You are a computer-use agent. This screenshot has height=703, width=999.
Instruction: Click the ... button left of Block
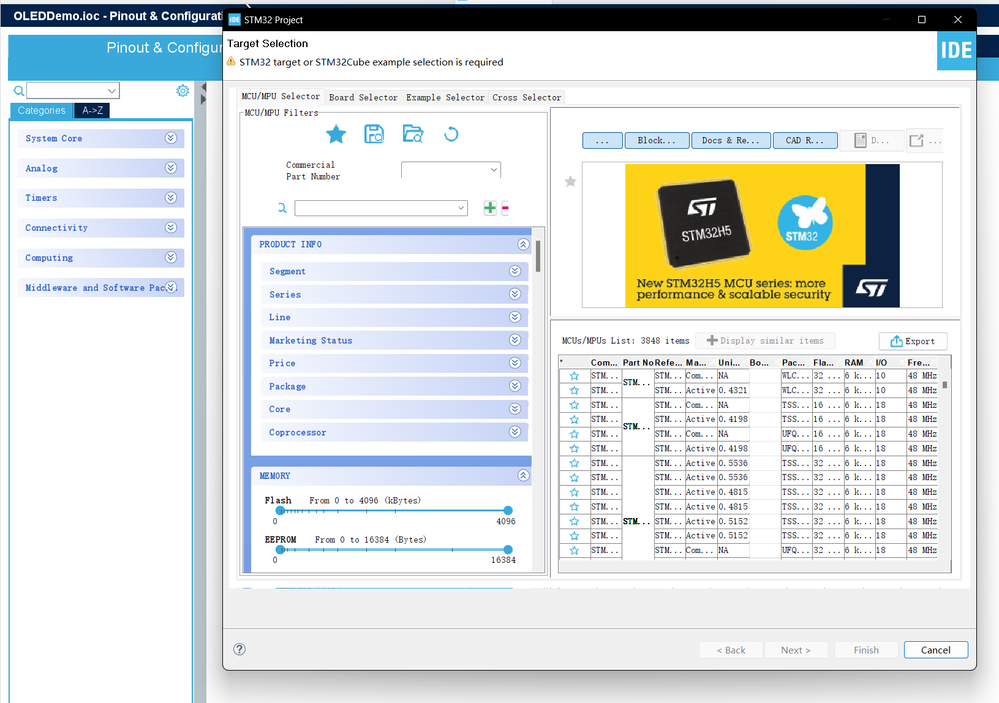[x=602, y=140]
